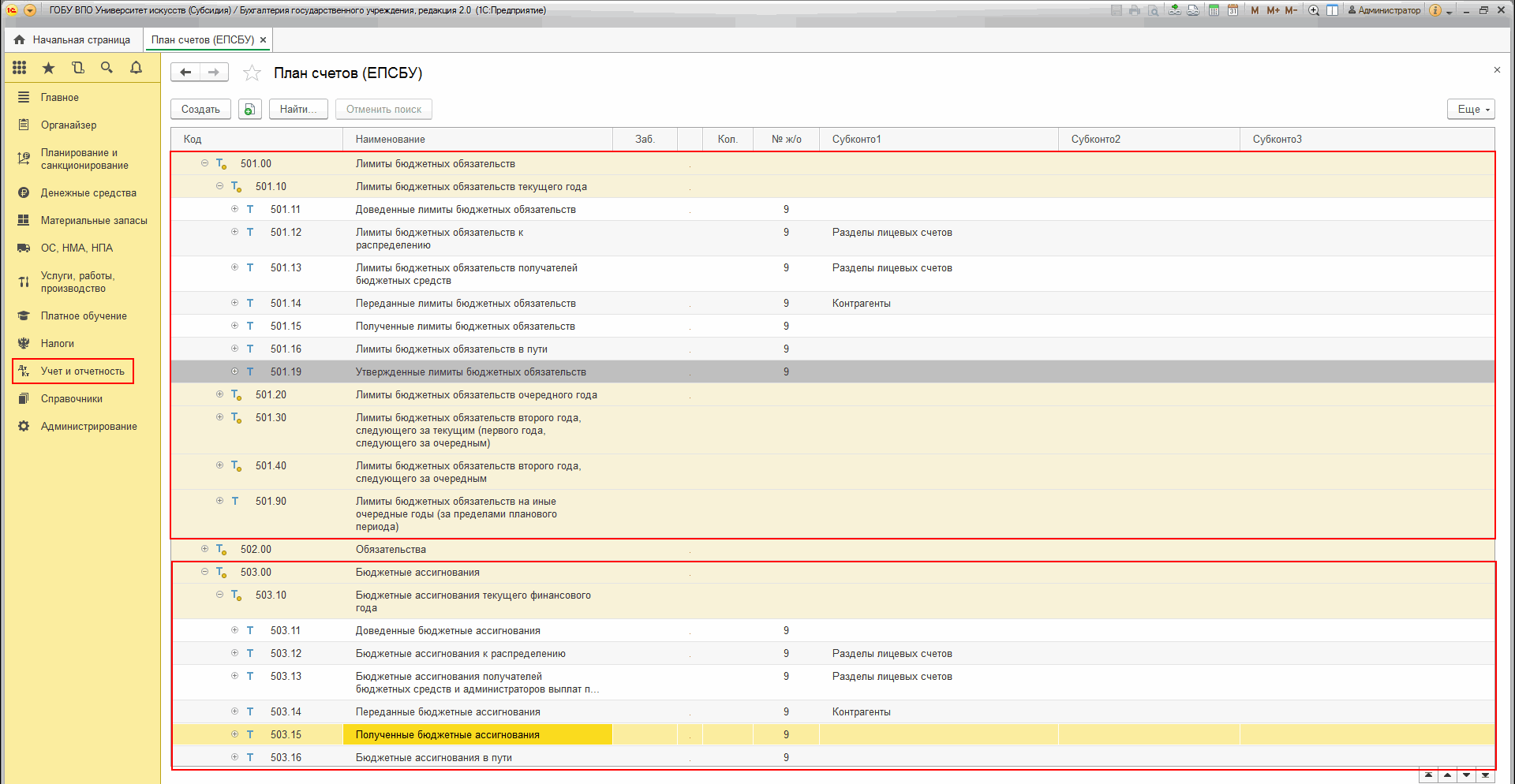Go forward with the right arrow button

point(214,73)
